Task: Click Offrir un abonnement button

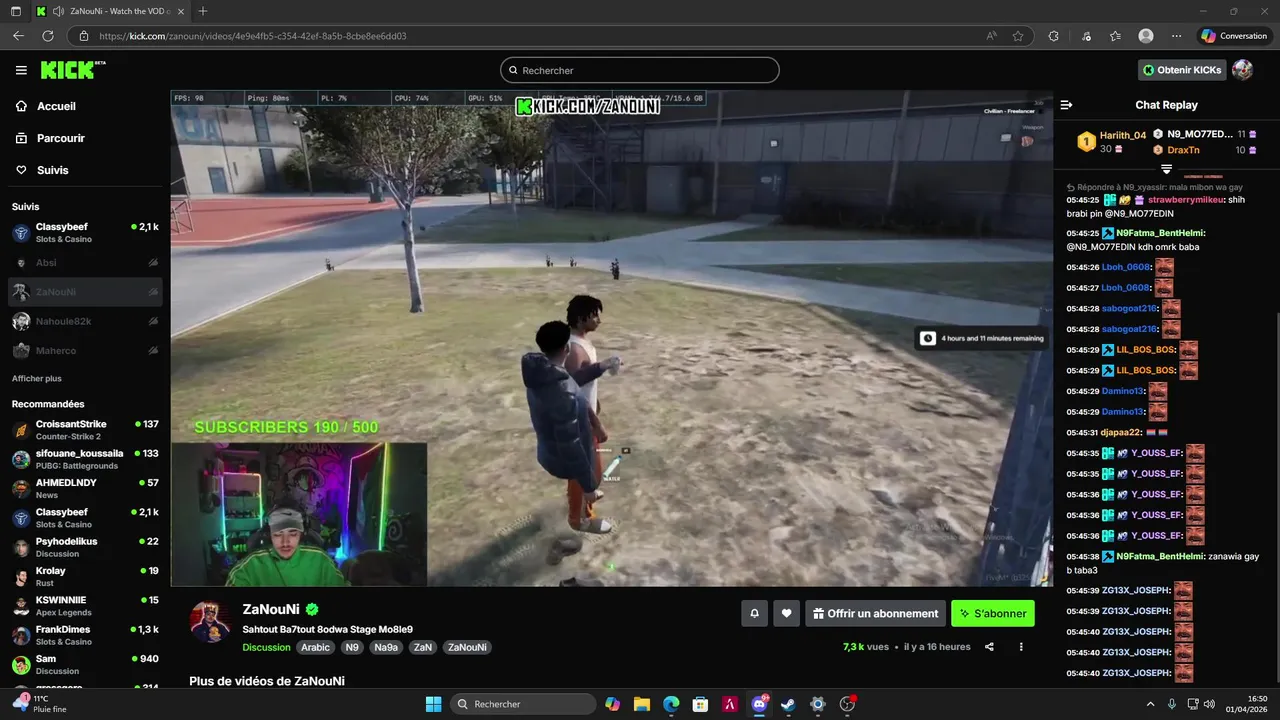Action: tap(875, 613)
